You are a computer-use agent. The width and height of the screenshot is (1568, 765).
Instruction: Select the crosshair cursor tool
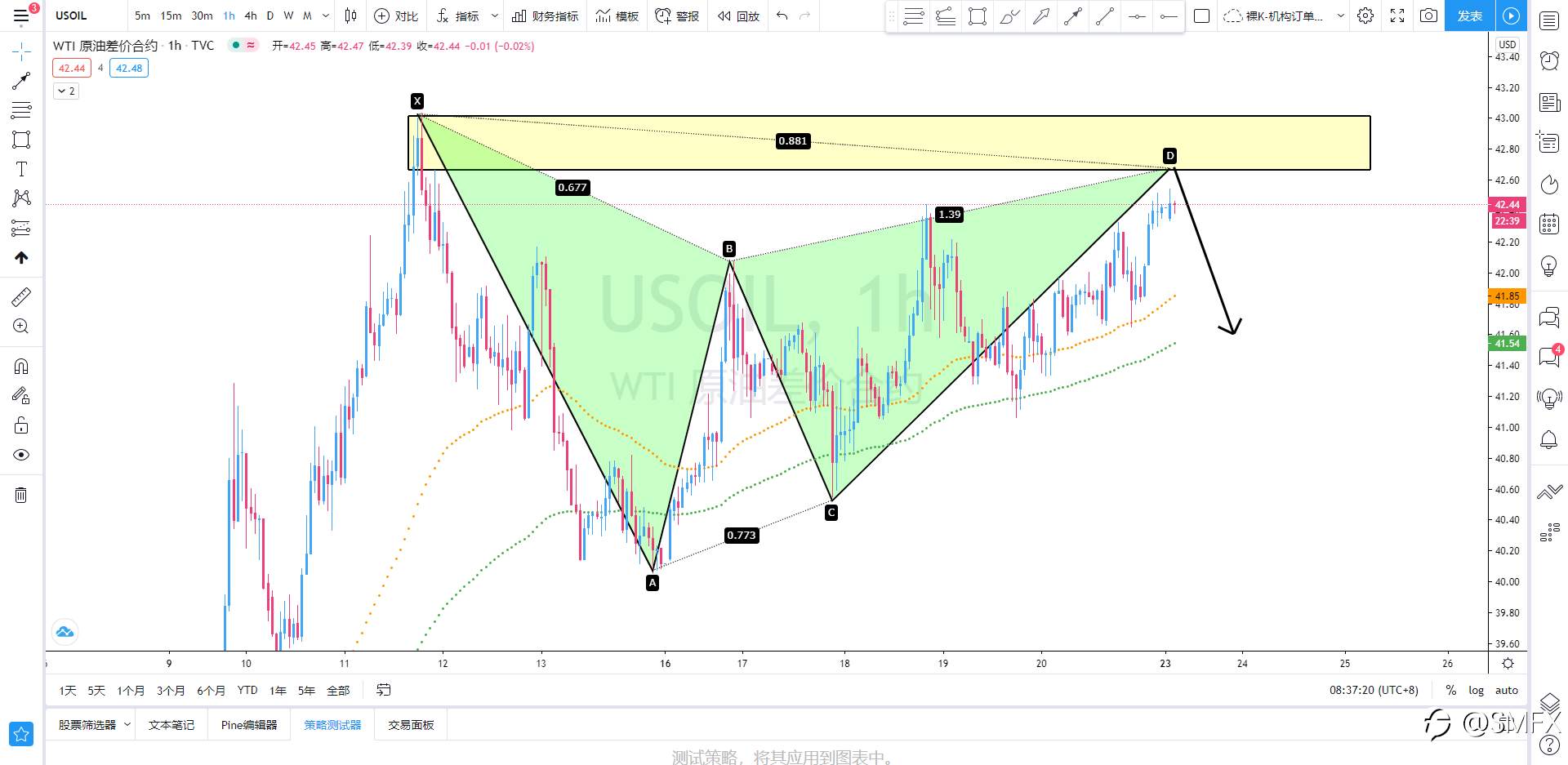coord(21,52)
